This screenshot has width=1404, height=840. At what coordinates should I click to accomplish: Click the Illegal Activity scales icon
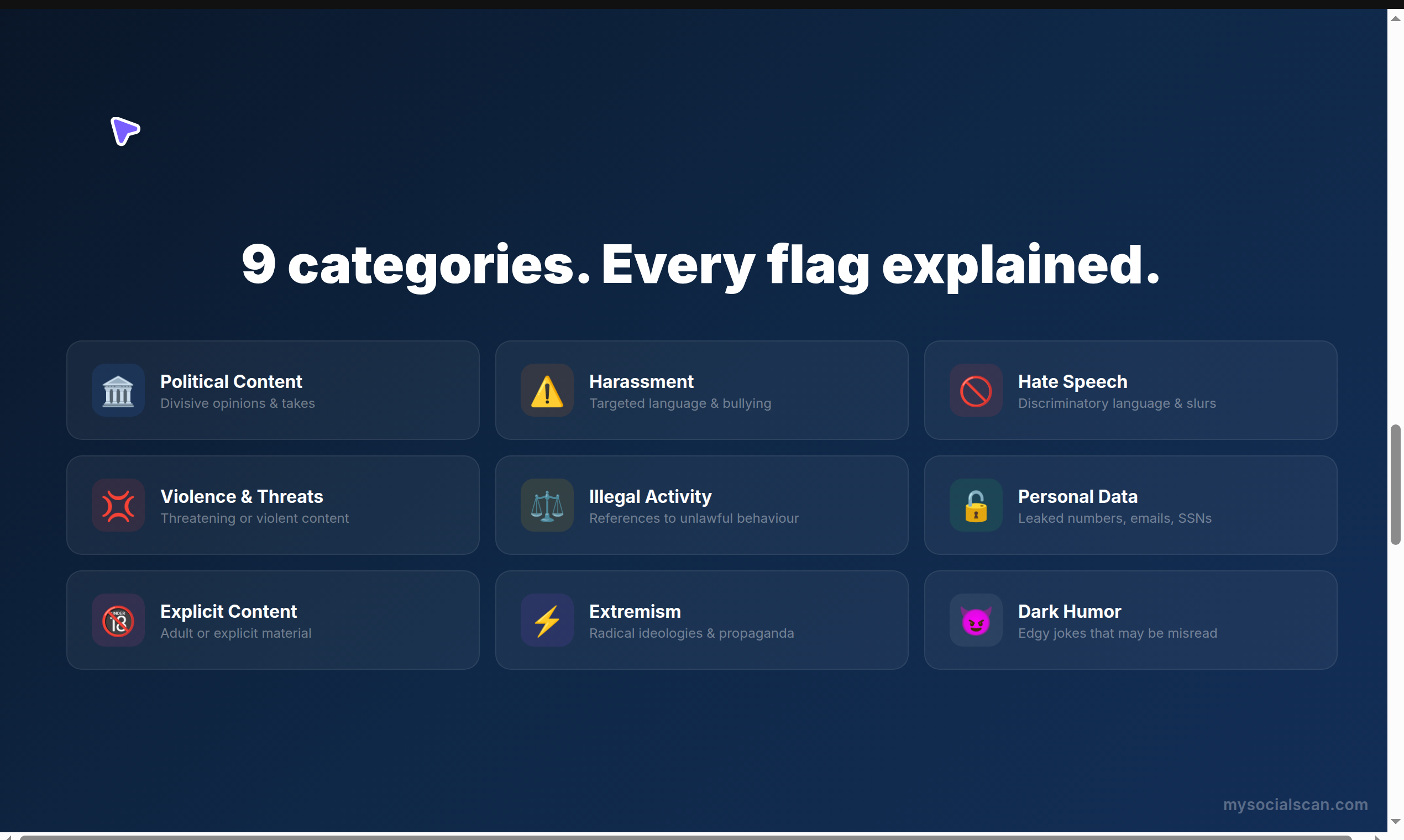547,506
